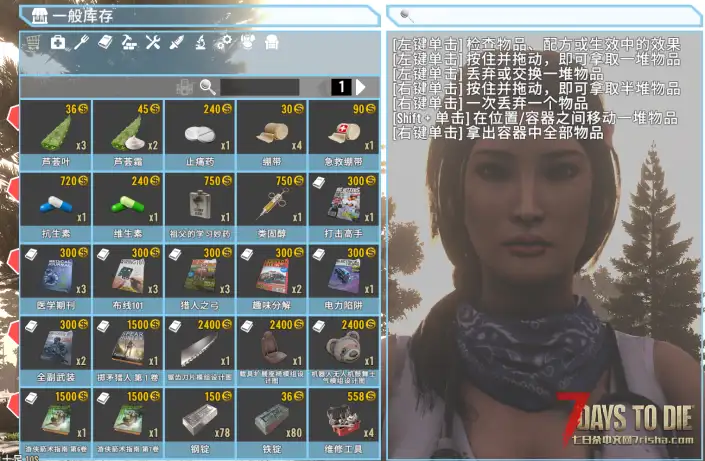Click the page number 1 box
Viewport: 705px width, 461px height.
(342, 87)
